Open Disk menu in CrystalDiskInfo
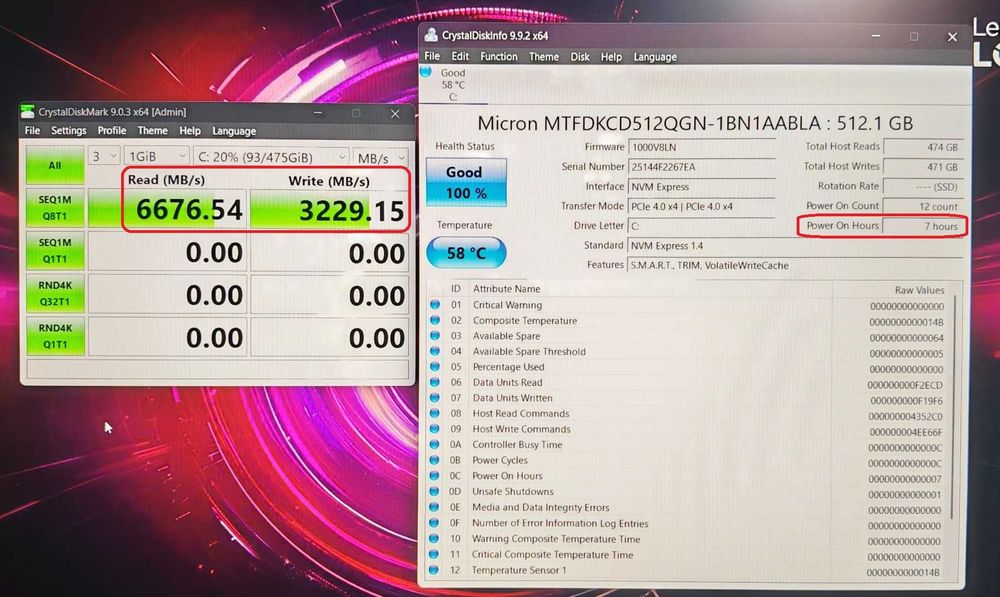This screenshot has height=597, width=1000. point(580,57)
